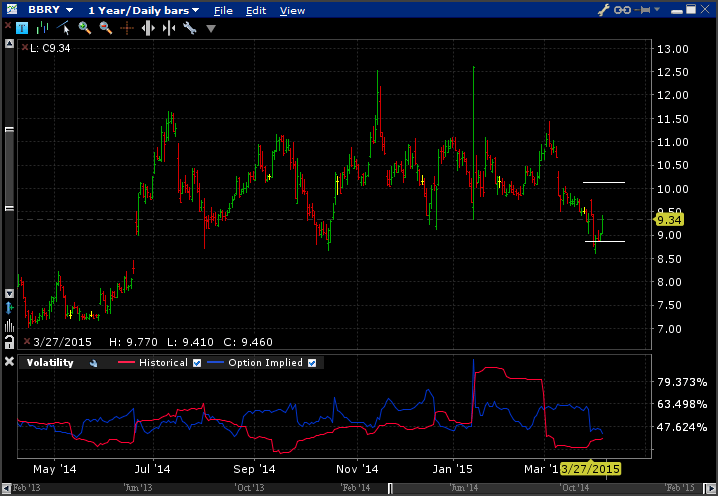Open the bar chart type icon

click(43, 28)
